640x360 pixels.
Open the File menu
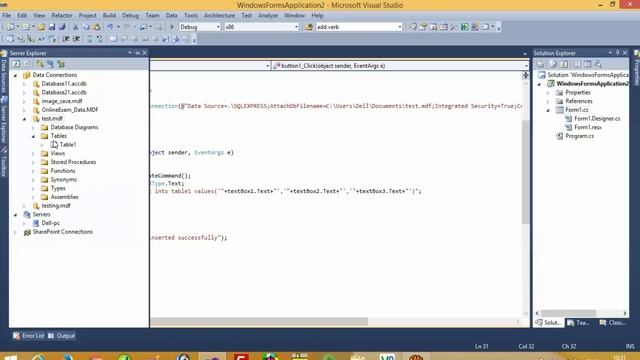click(x=7, y=16)
